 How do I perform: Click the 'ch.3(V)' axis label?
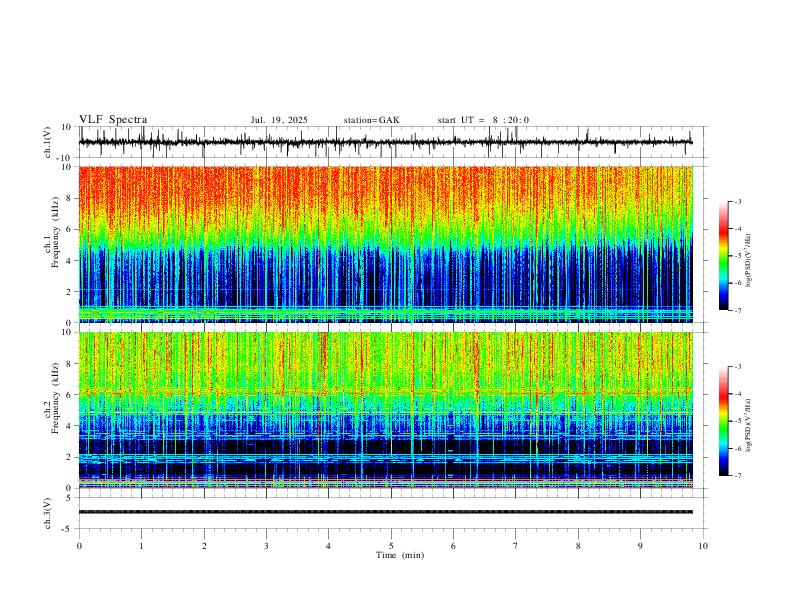[48, 513]
